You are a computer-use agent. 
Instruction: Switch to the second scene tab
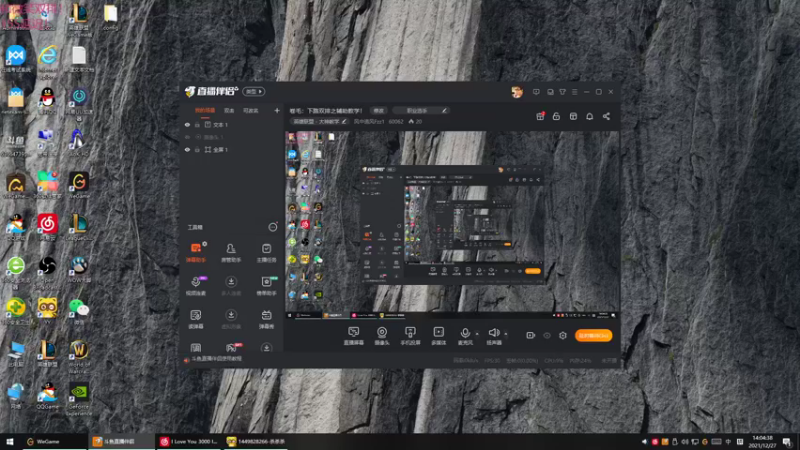tap(229, 110)
